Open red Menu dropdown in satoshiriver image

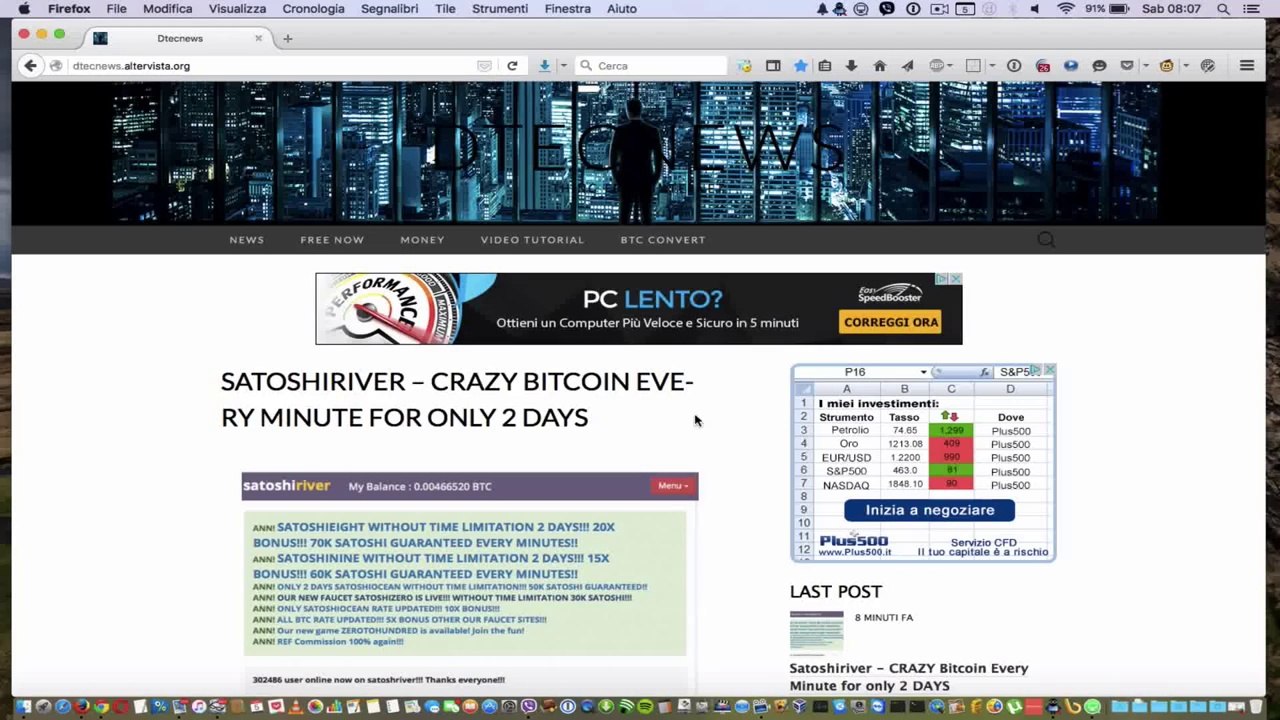[672, 486]
